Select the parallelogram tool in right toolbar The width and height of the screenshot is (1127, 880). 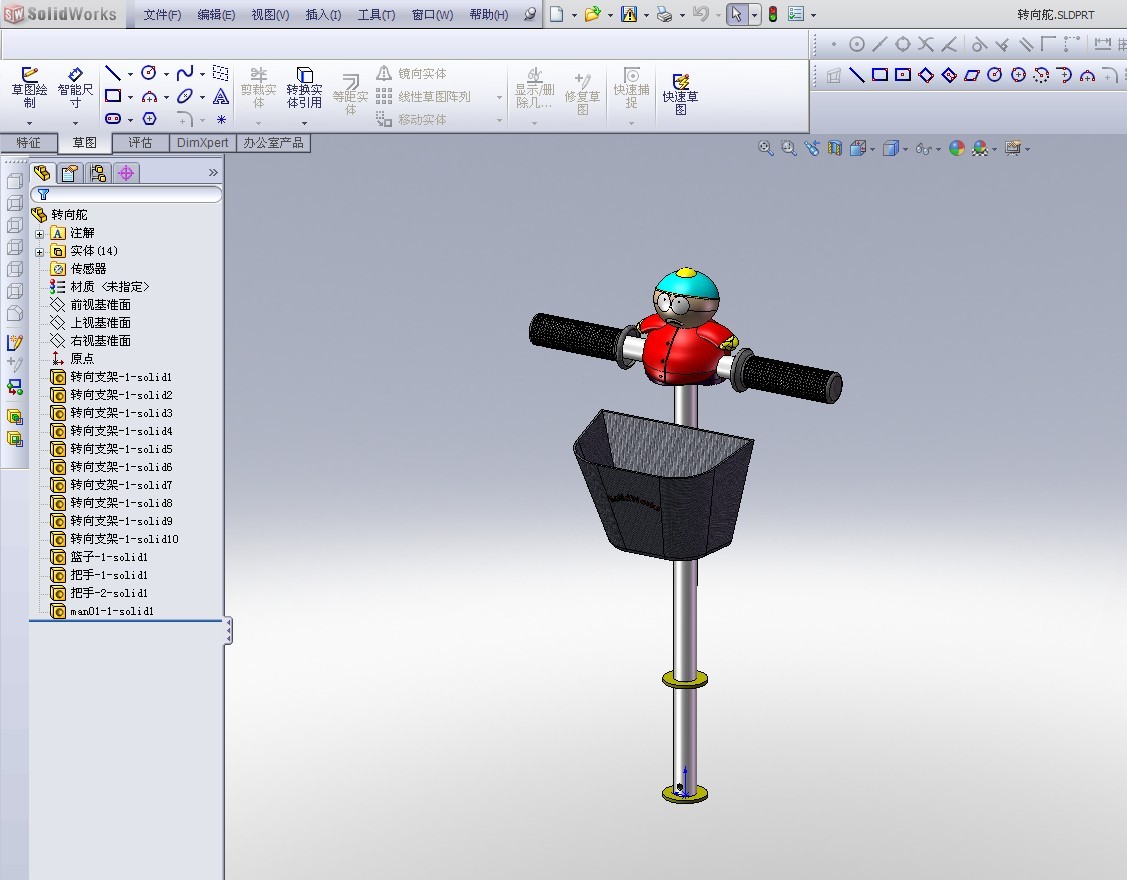click(x=972, y=75)
